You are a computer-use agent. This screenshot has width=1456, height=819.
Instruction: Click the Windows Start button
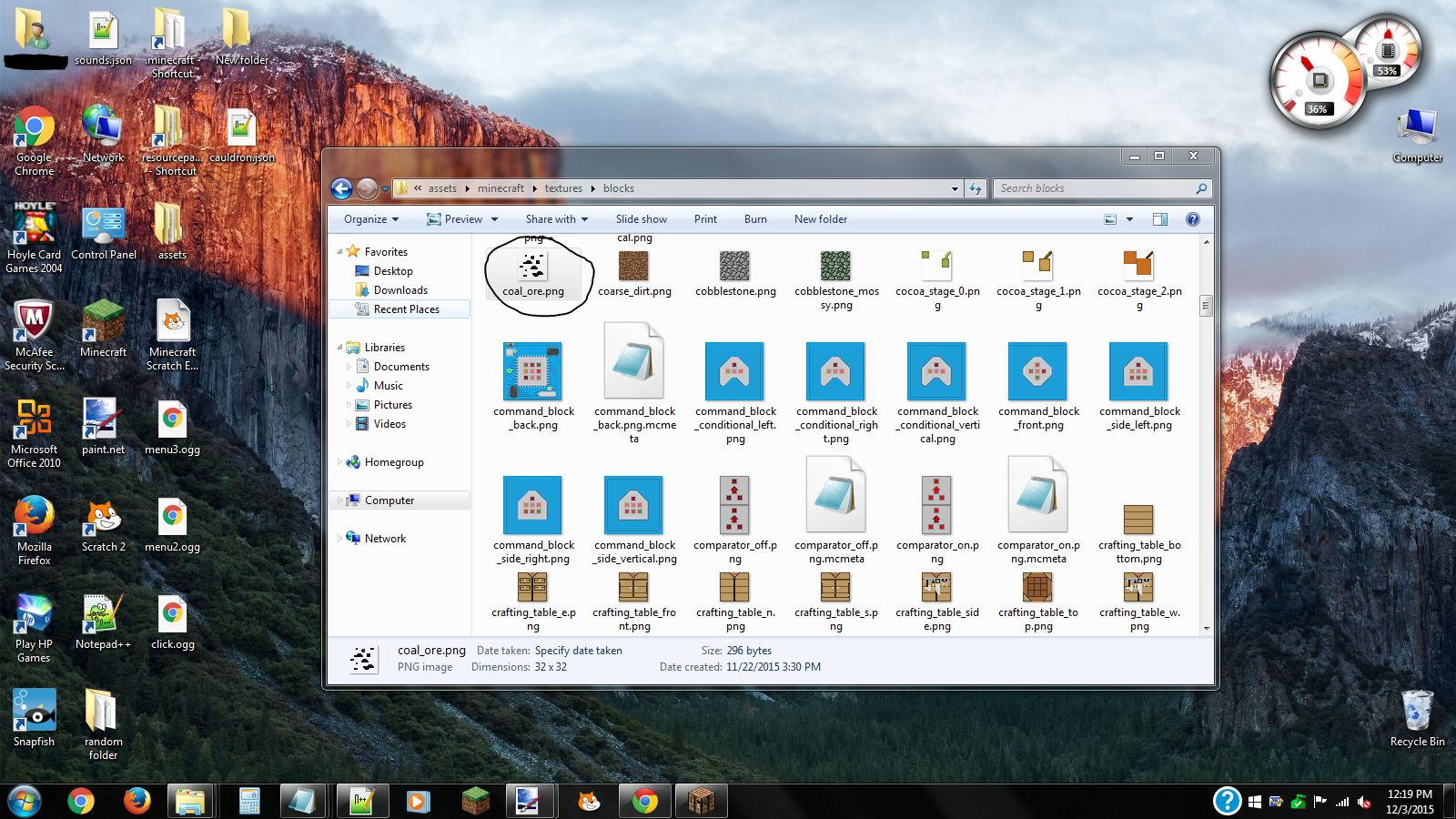coord(25,801)
